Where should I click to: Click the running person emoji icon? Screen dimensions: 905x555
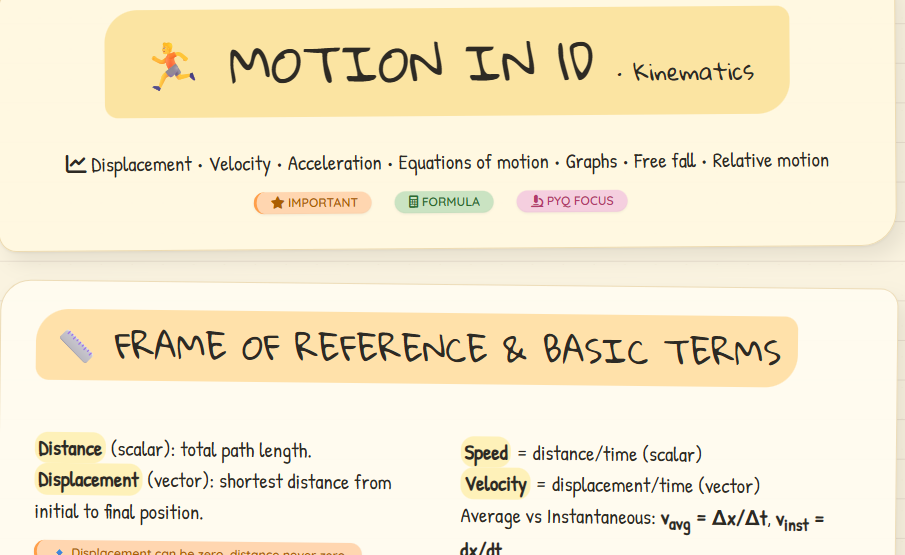(173, 66)
